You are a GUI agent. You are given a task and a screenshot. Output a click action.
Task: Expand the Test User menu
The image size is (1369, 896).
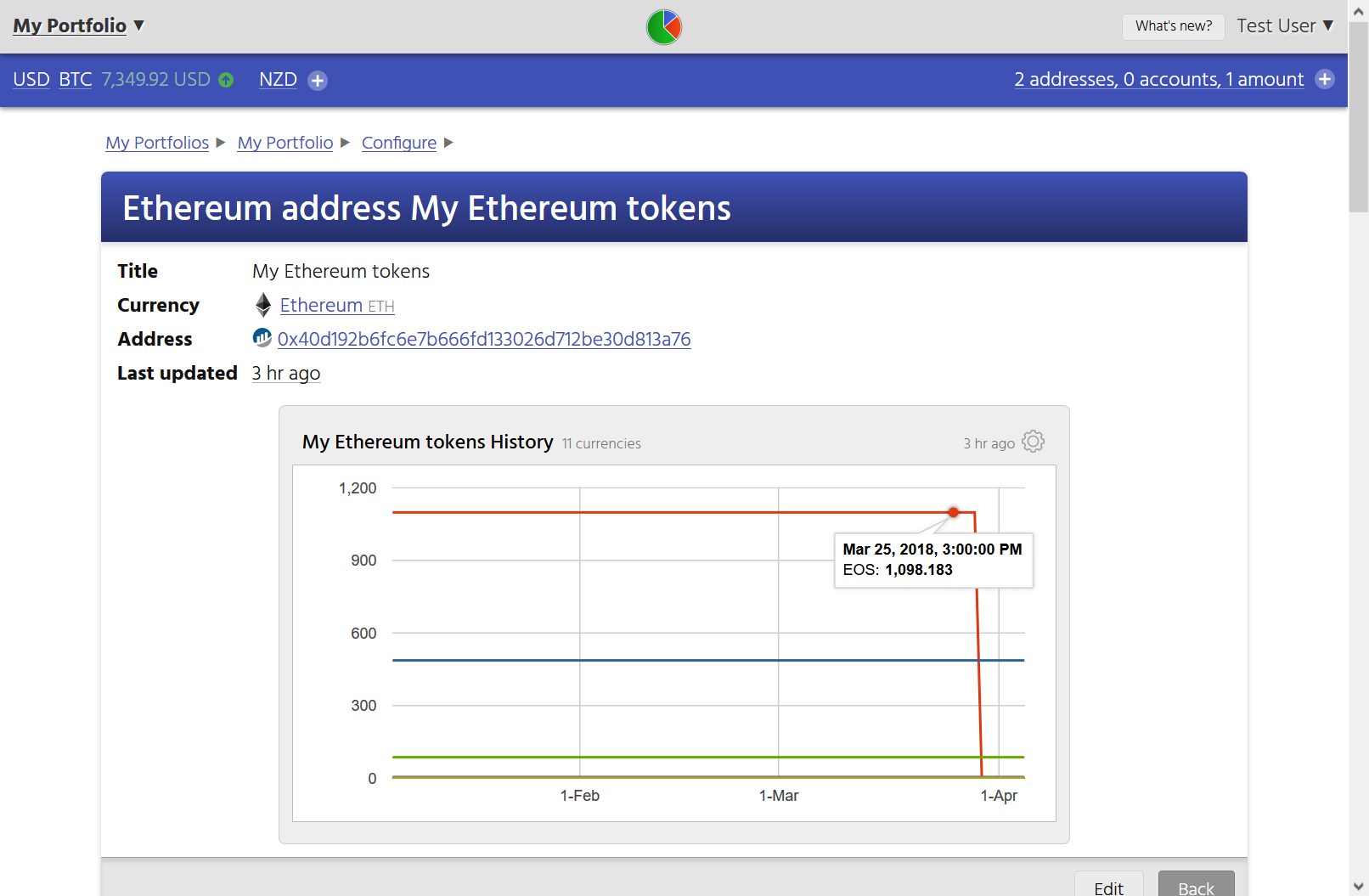click(1285, 25)
